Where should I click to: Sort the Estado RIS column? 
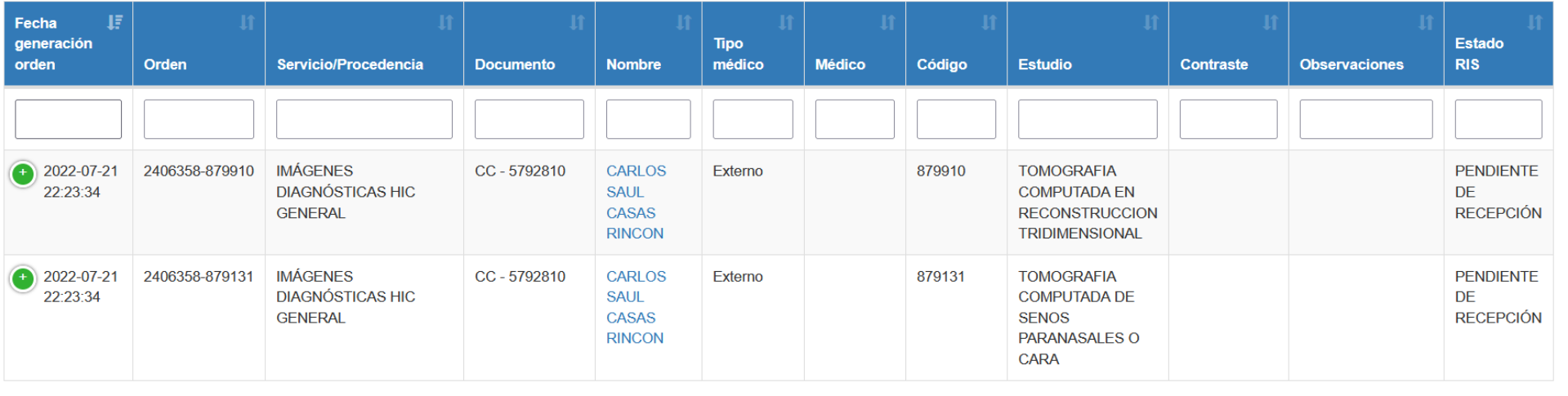point(1534,23)
